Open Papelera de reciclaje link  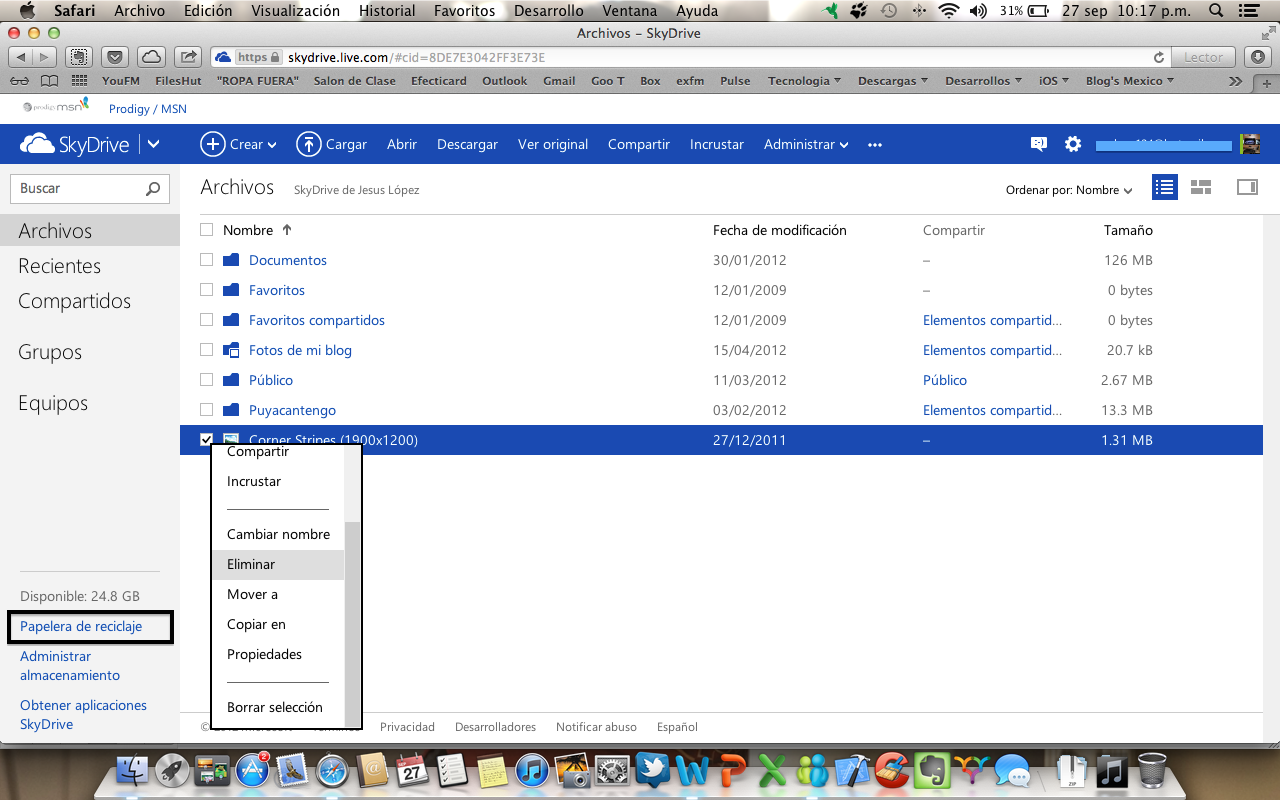[81, 626]
